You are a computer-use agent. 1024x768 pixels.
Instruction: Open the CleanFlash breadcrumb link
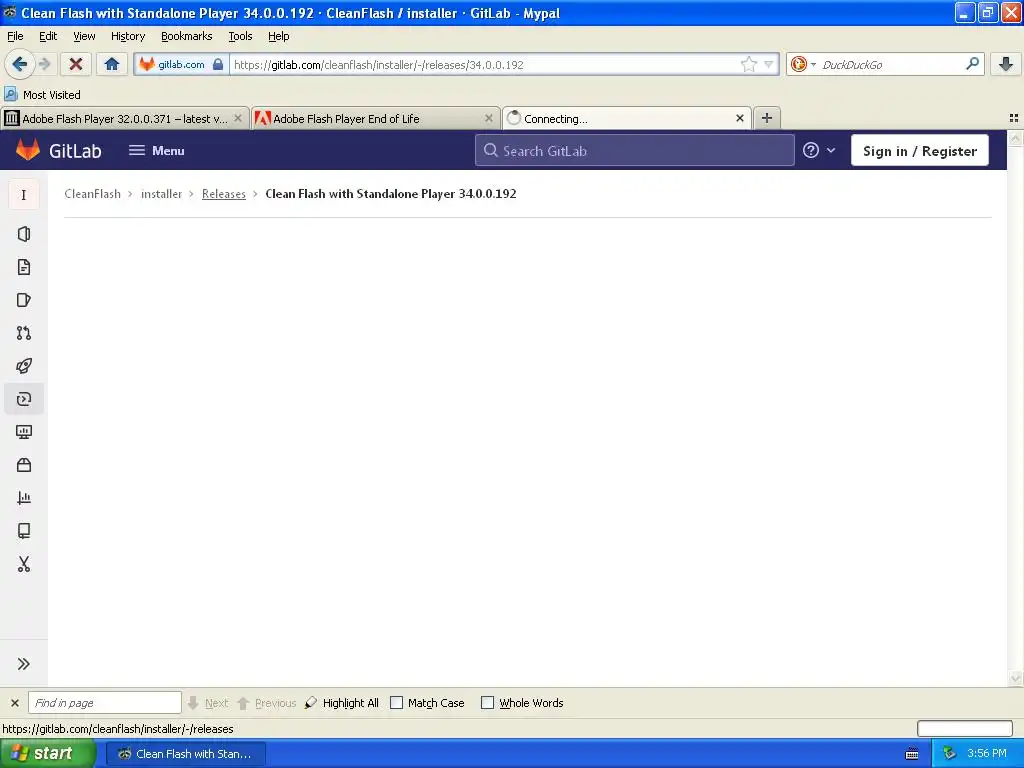92,194
